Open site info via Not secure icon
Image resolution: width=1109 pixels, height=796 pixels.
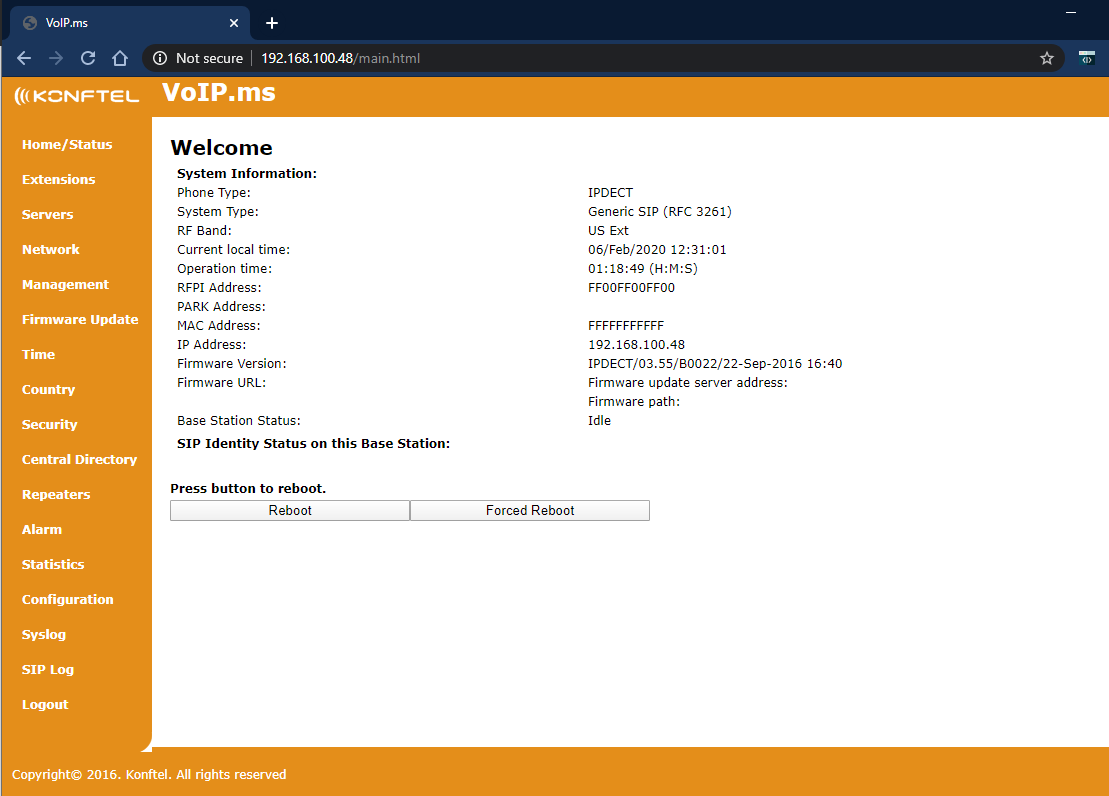point(161,58)
